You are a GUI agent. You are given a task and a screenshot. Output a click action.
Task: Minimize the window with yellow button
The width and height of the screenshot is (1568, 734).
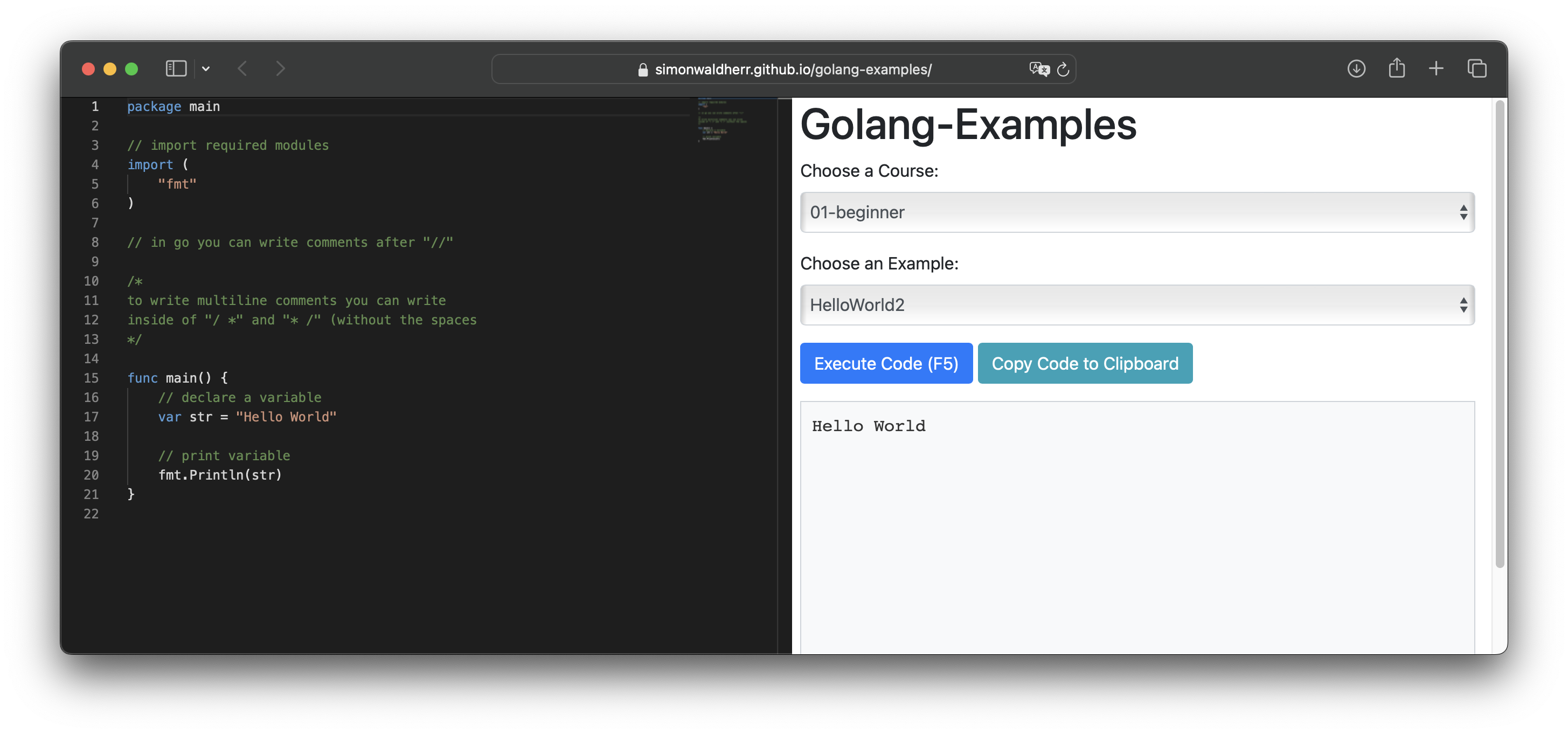point(109,70)
